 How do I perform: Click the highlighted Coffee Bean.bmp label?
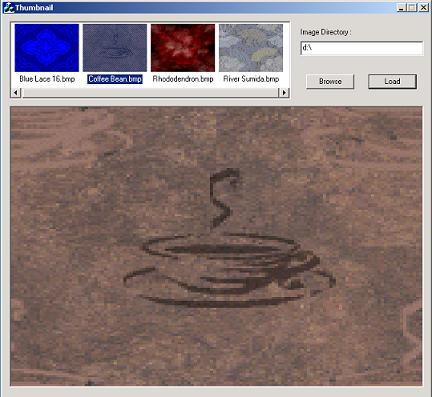click(x=115, y=79)
